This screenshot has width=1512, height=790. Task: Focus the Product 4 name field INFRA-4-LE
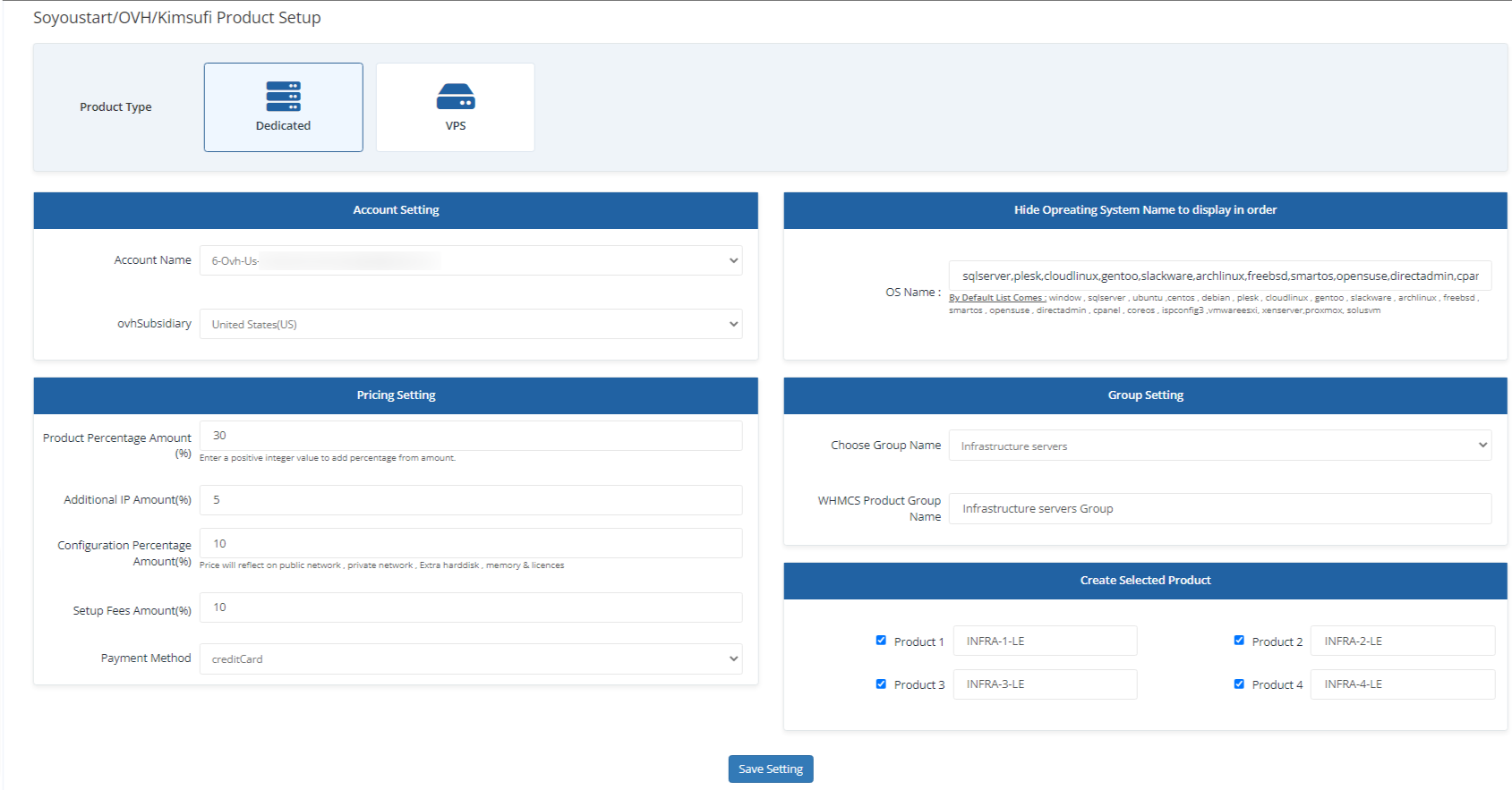tap(1403, 684)
